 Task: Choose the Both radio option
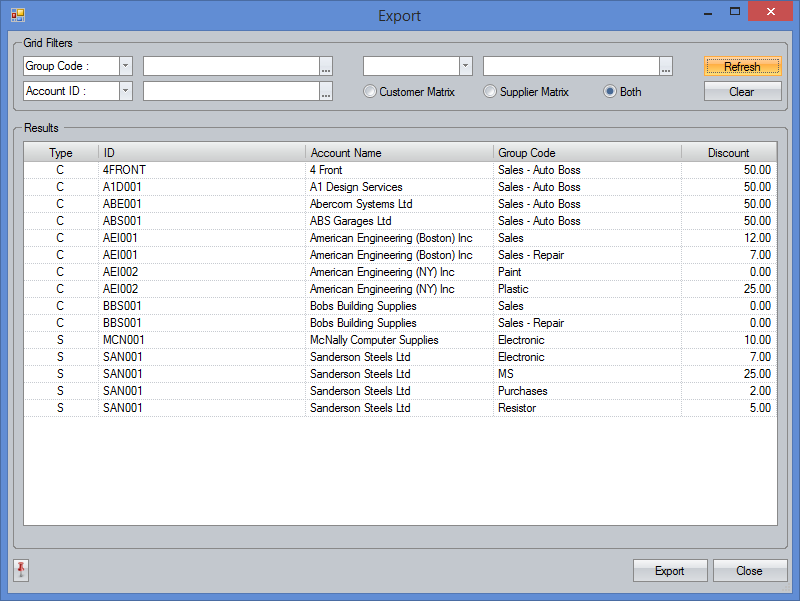(610, 92)
